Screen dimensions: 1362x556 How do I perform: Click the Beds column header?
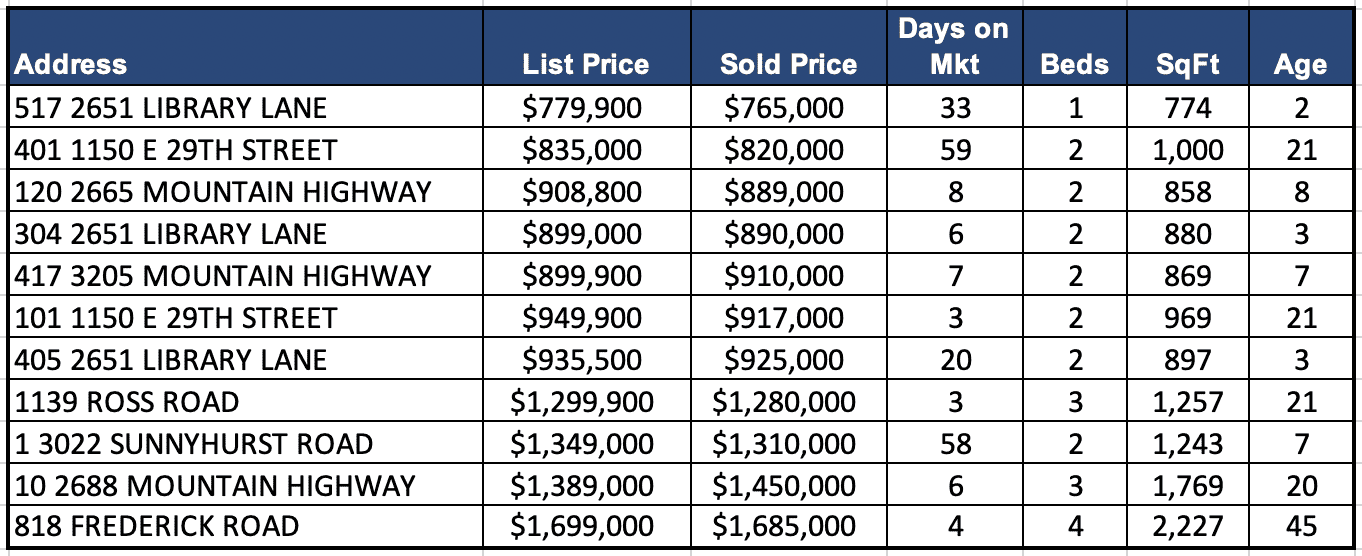pyautogui.click(x=1075, y=64)
